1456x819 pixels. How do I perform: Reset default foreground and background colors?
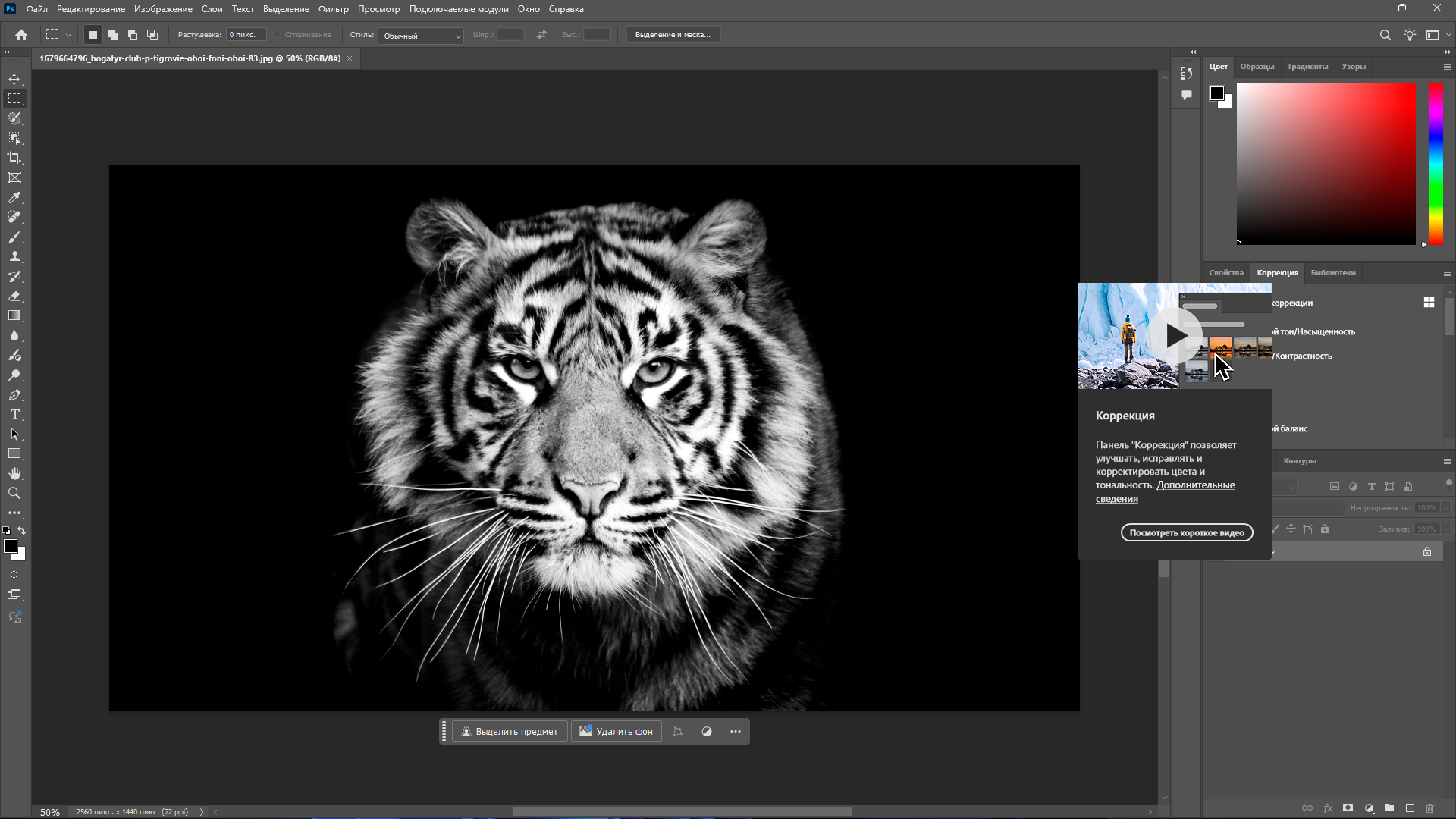(7, 531)
